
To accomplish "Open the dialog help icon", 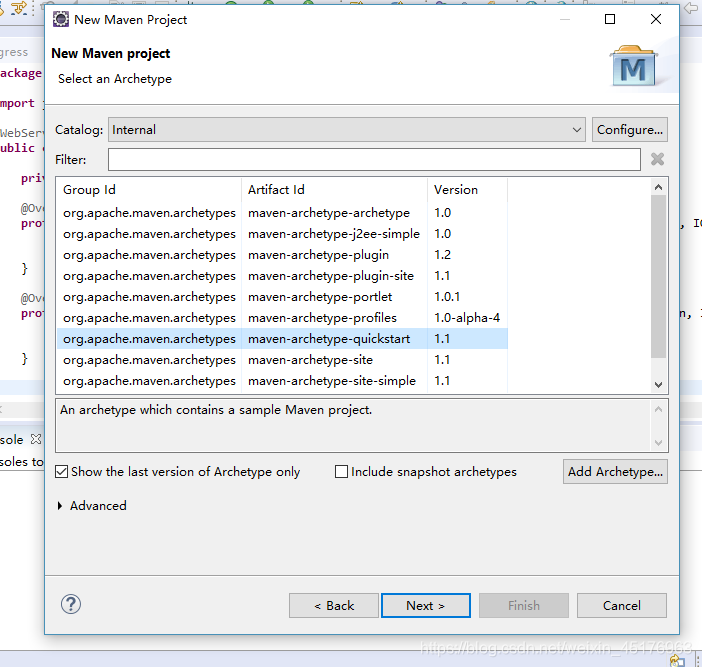I will click(x=71, y=604).
